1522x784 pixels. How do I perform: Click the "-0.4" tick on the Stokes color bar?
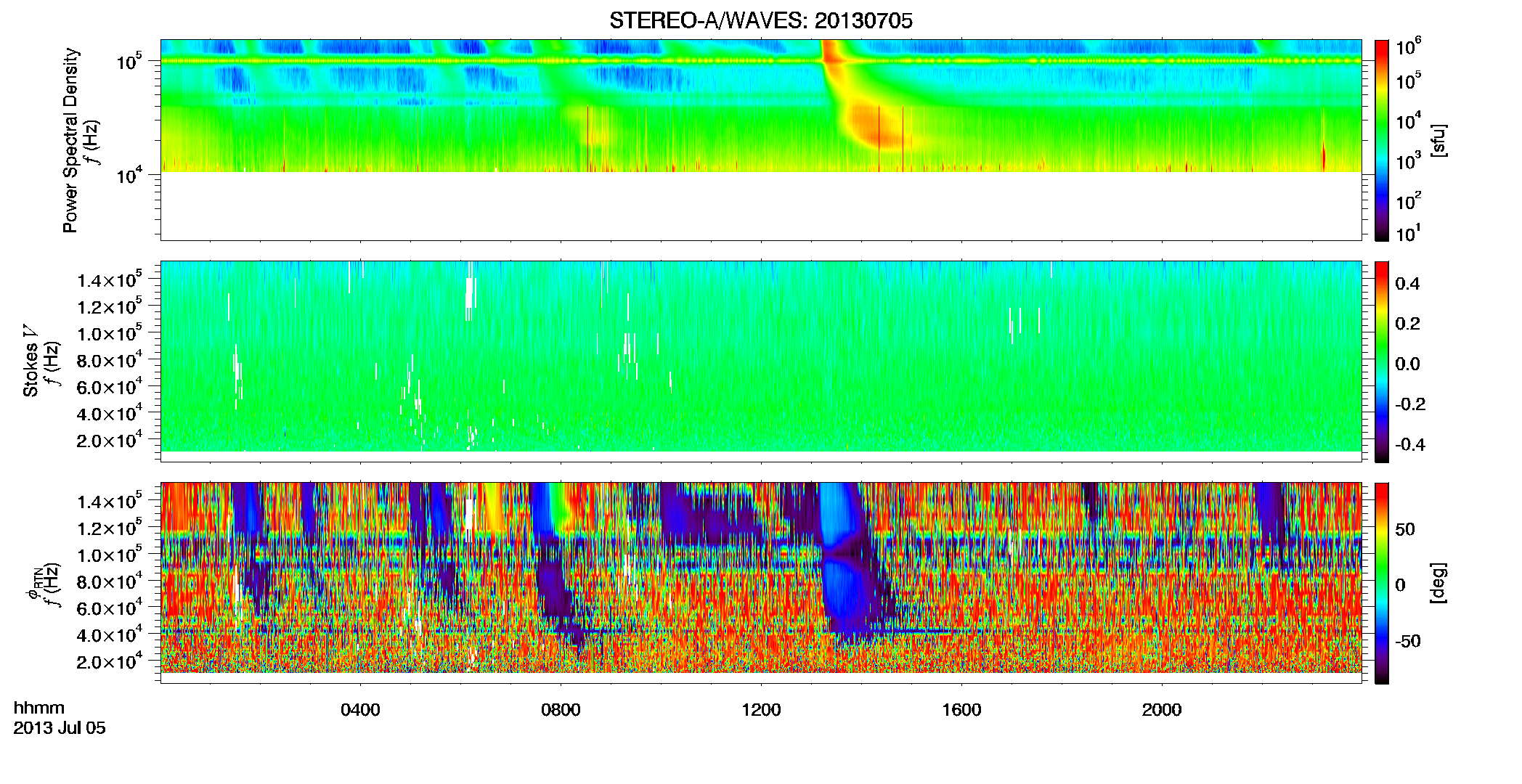coord(1410,444)
